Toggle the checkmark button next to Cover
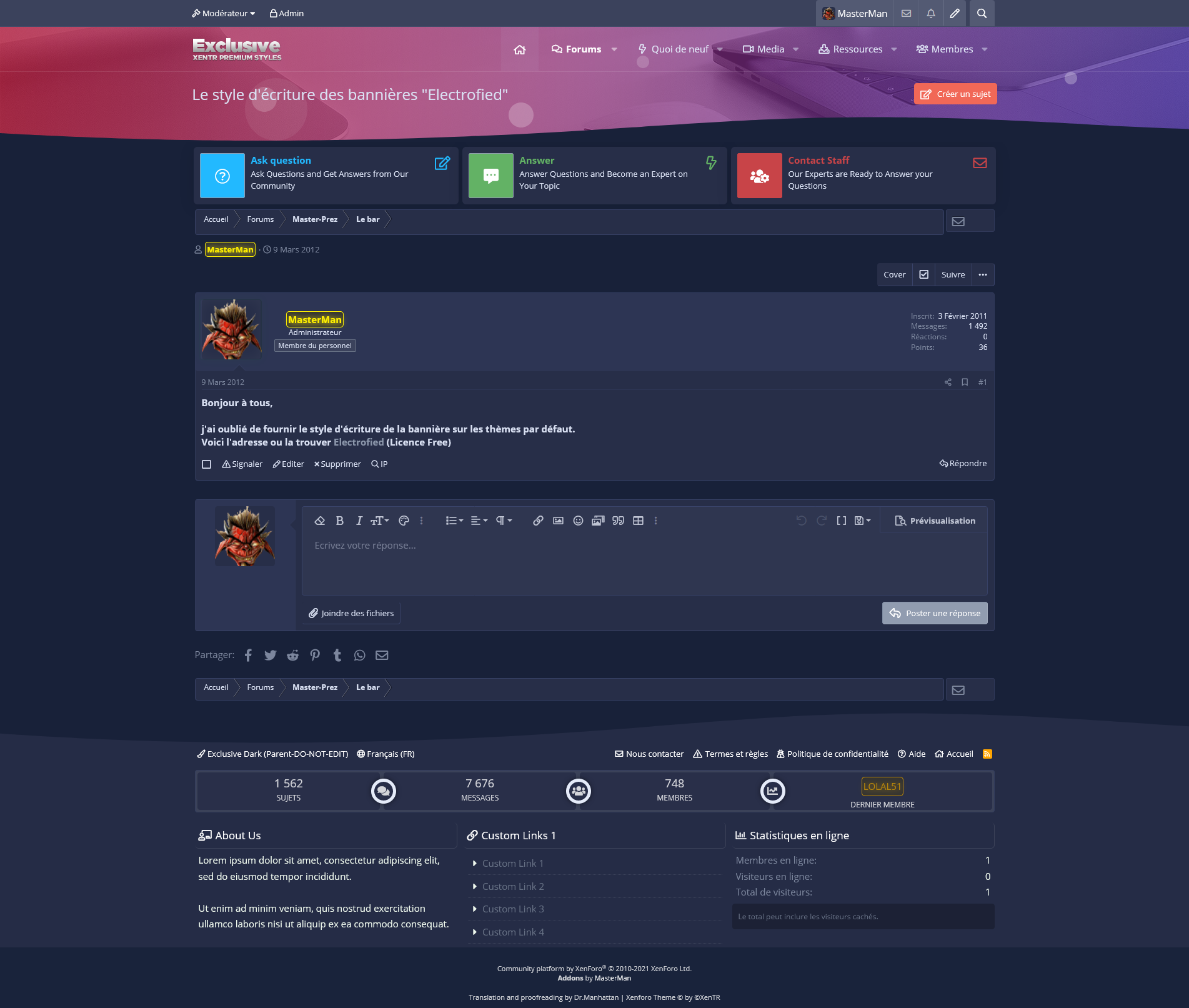Image resolution: width=1189 pixels, height=1008 pixels. (x=923, y=274)
